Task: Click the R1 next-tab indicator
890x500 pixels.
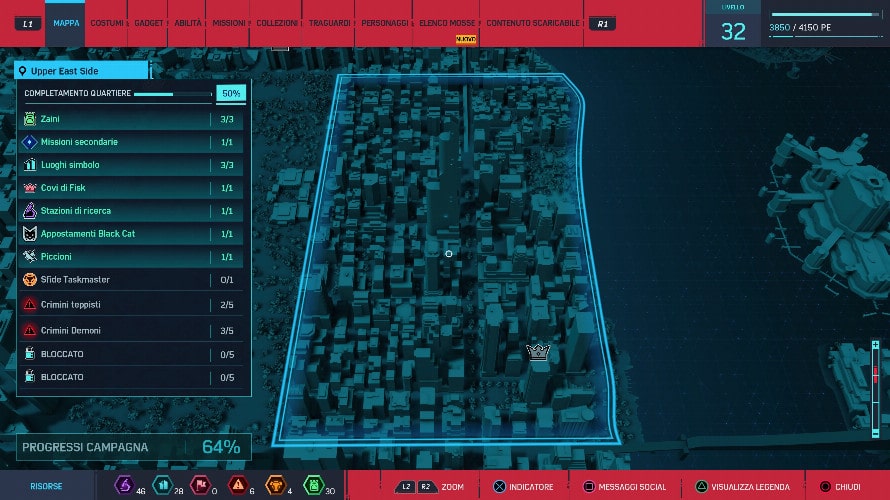Action: pyautogui.click(x=601, y=23)
